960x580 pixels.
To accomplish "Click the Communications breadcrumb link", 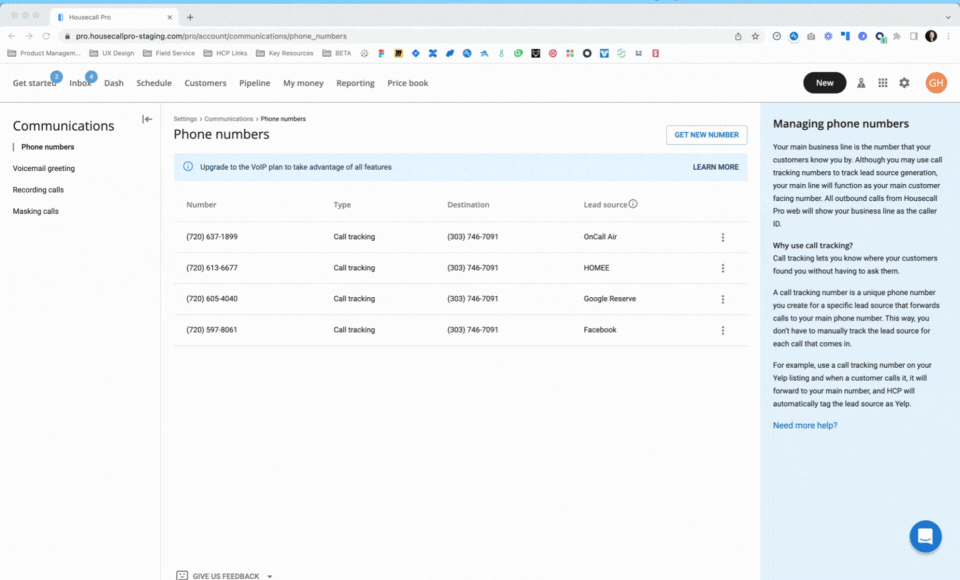I will [x=229, y=119].
